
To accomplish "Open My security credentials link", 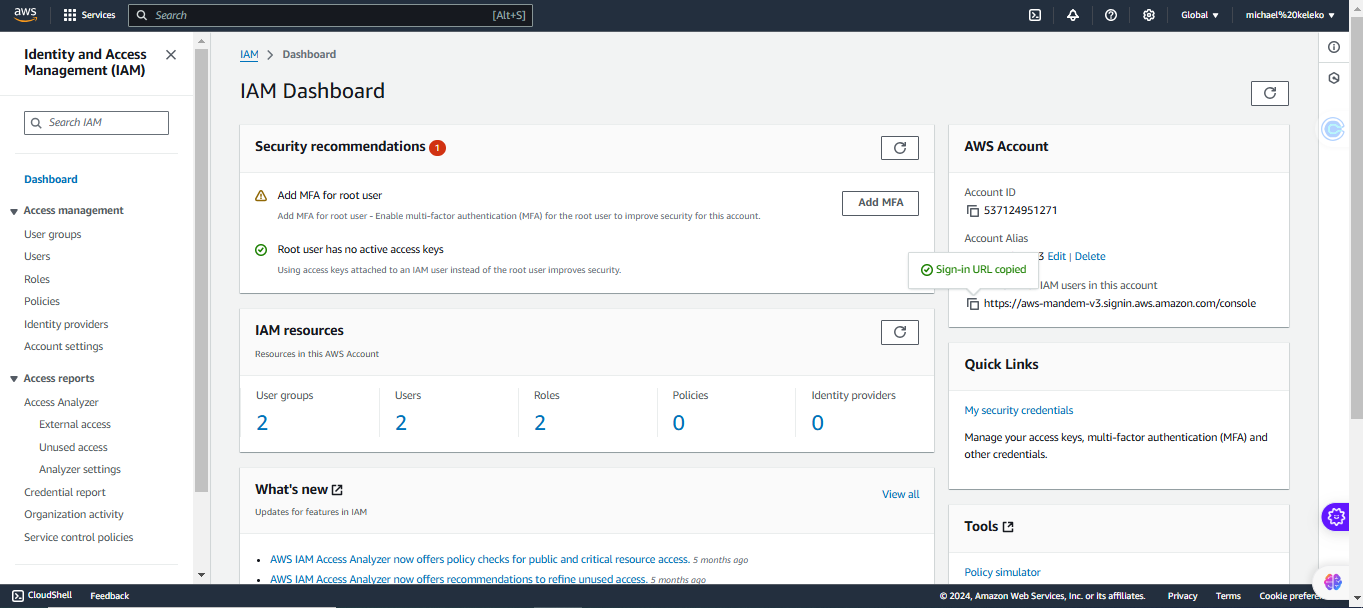I will [x=1019, y=410].
